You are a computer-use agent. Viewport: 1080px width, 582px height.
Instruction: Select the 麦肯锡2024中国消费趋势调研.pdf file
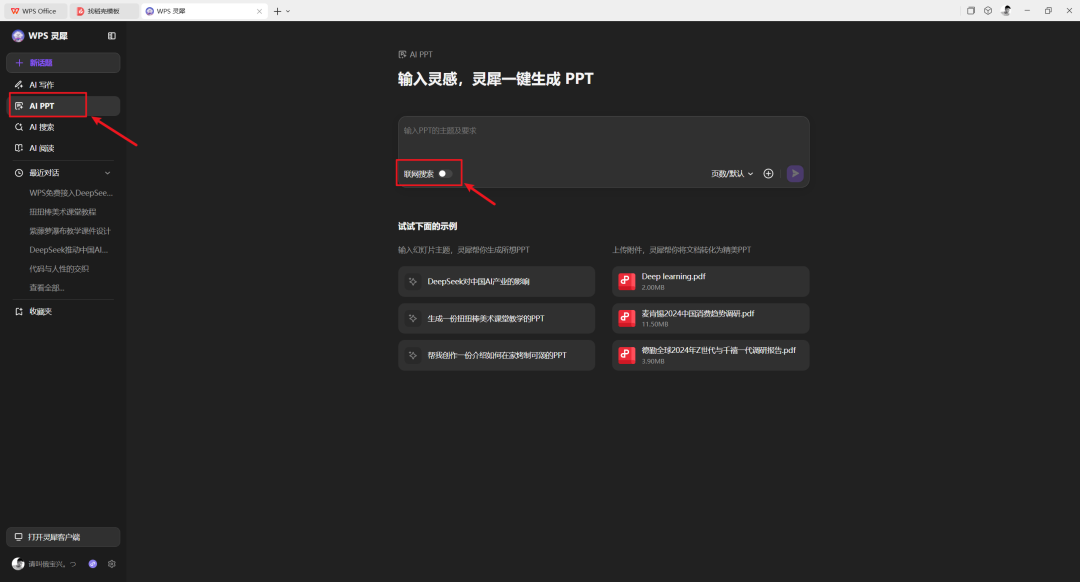[x=711, y=318]
